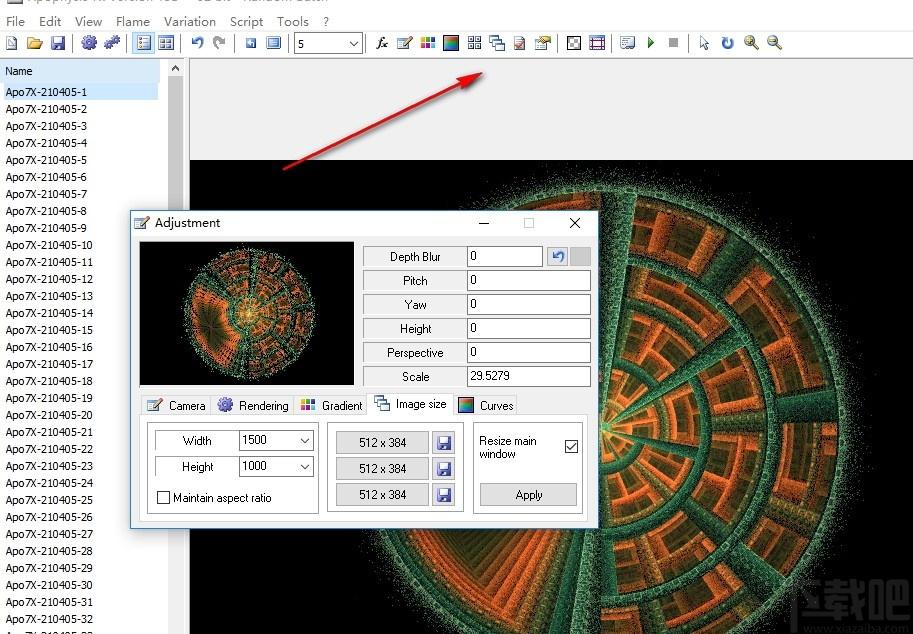Toggle the checkerboard transparency icon

(x=574, y=43)
